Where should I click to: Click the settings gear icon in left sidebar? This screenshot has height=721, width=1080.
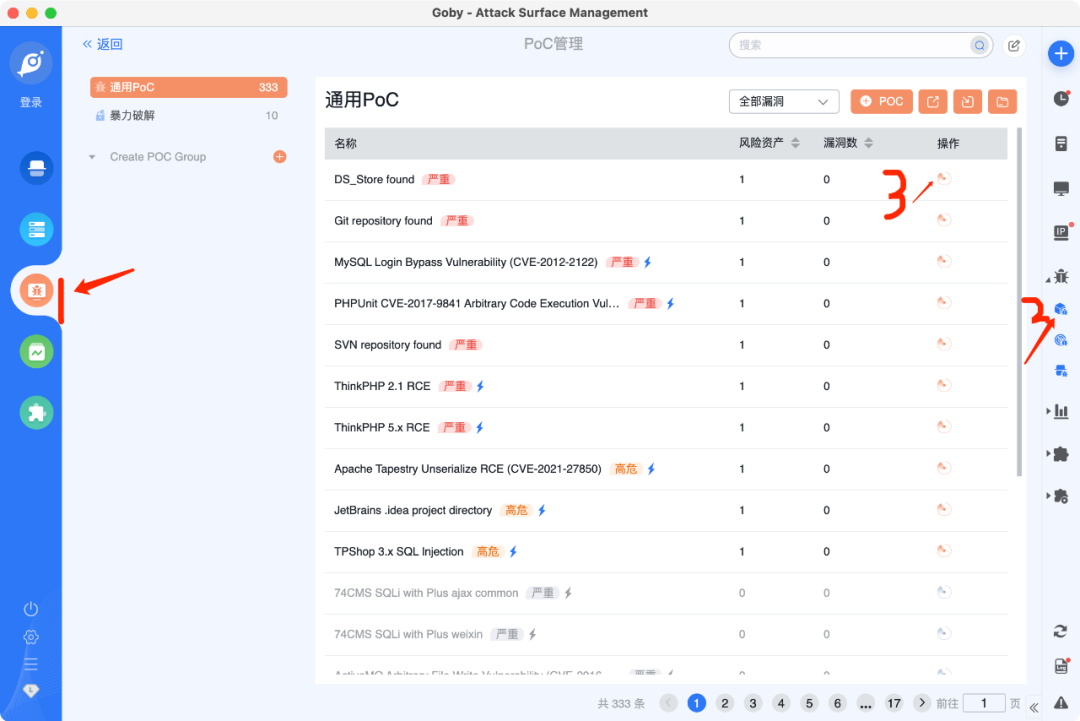[x=30, y=636]
